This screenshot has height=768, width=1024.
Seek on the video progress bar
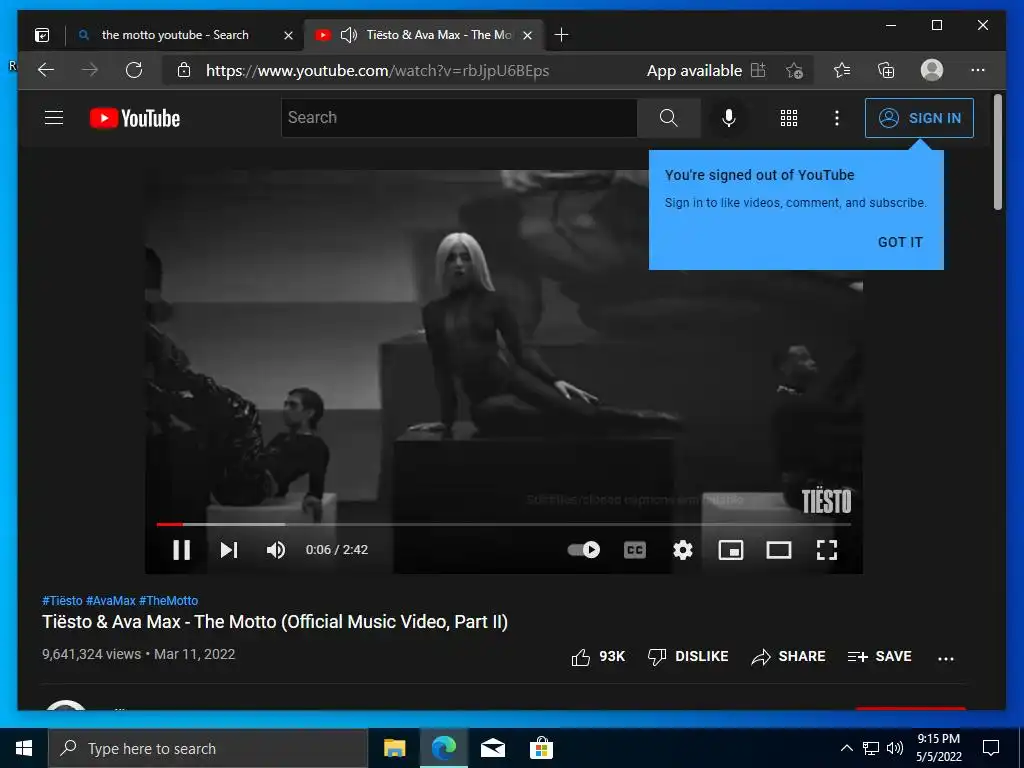coord(504,524)
